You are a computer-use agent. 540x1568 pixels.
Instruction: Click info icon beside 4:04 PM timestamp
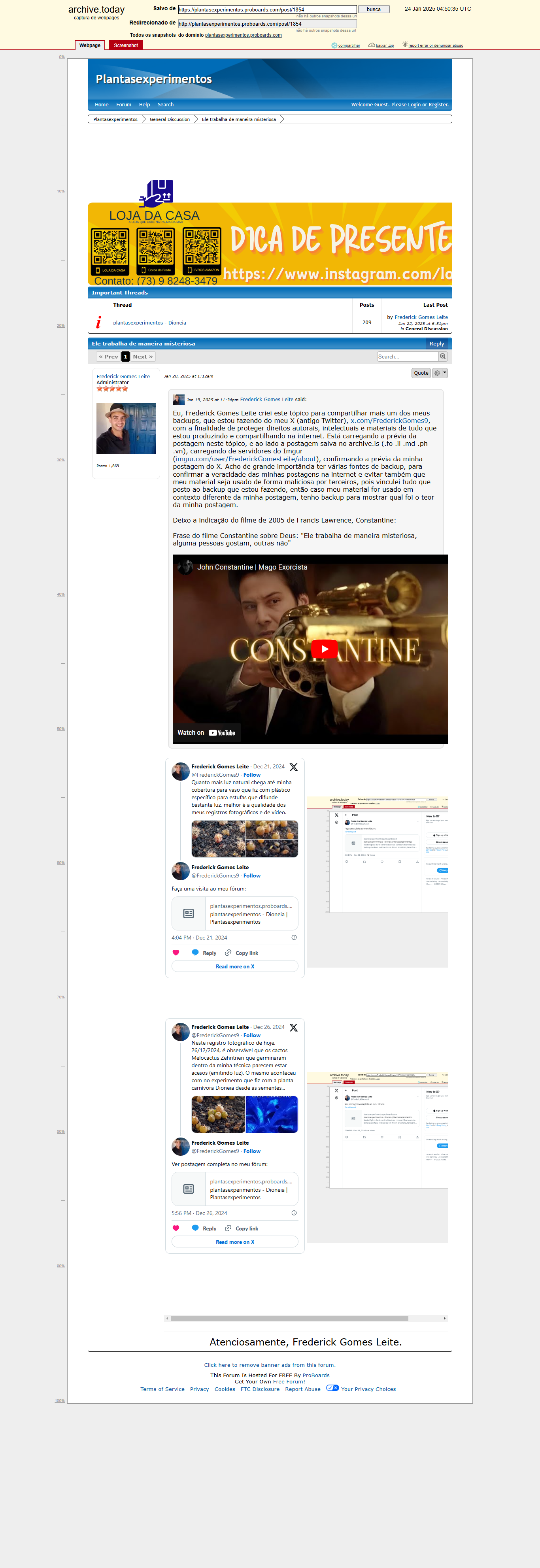click(294, 938)
